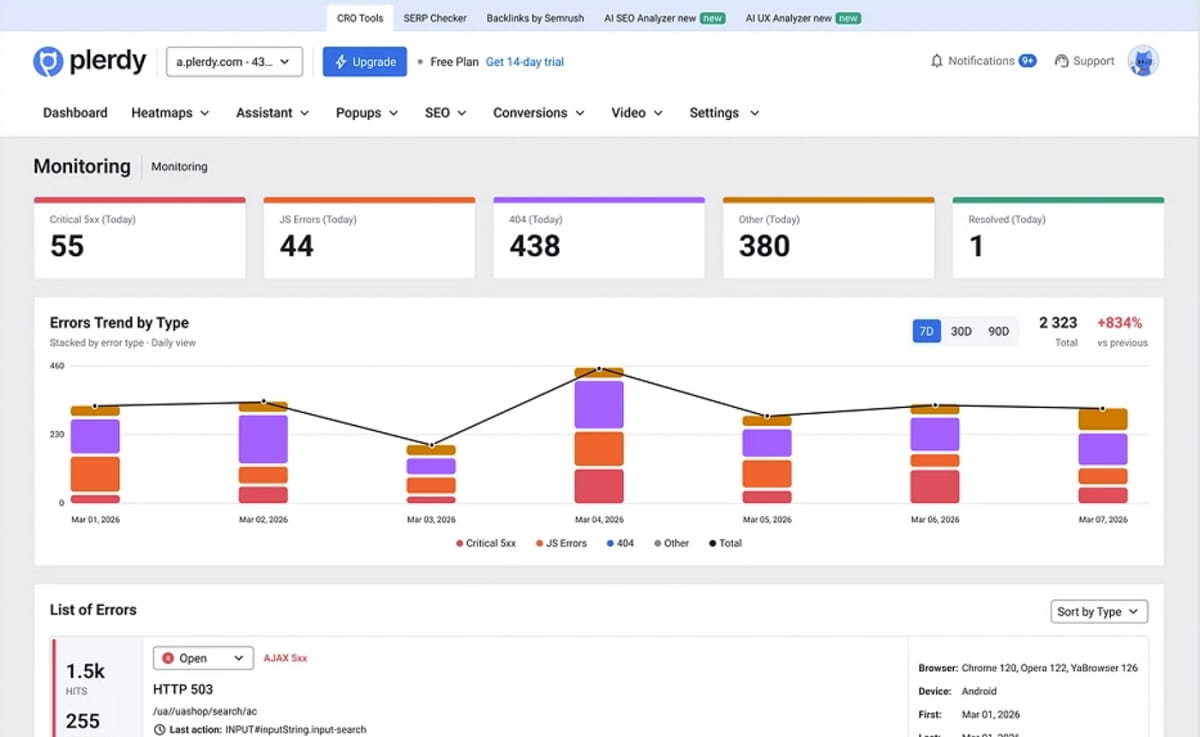Click the List of Errors heading
The width and height of the screenshot is (1200, 737).
point(93,610)
